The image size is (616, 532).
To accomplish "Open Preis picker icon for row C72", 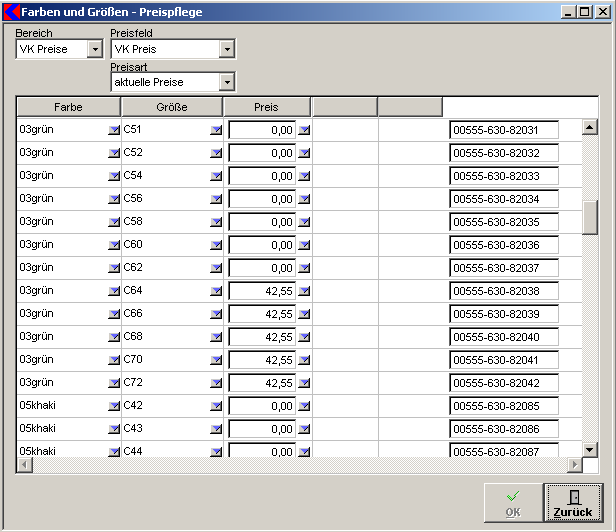I will click(x=304, y=383).
